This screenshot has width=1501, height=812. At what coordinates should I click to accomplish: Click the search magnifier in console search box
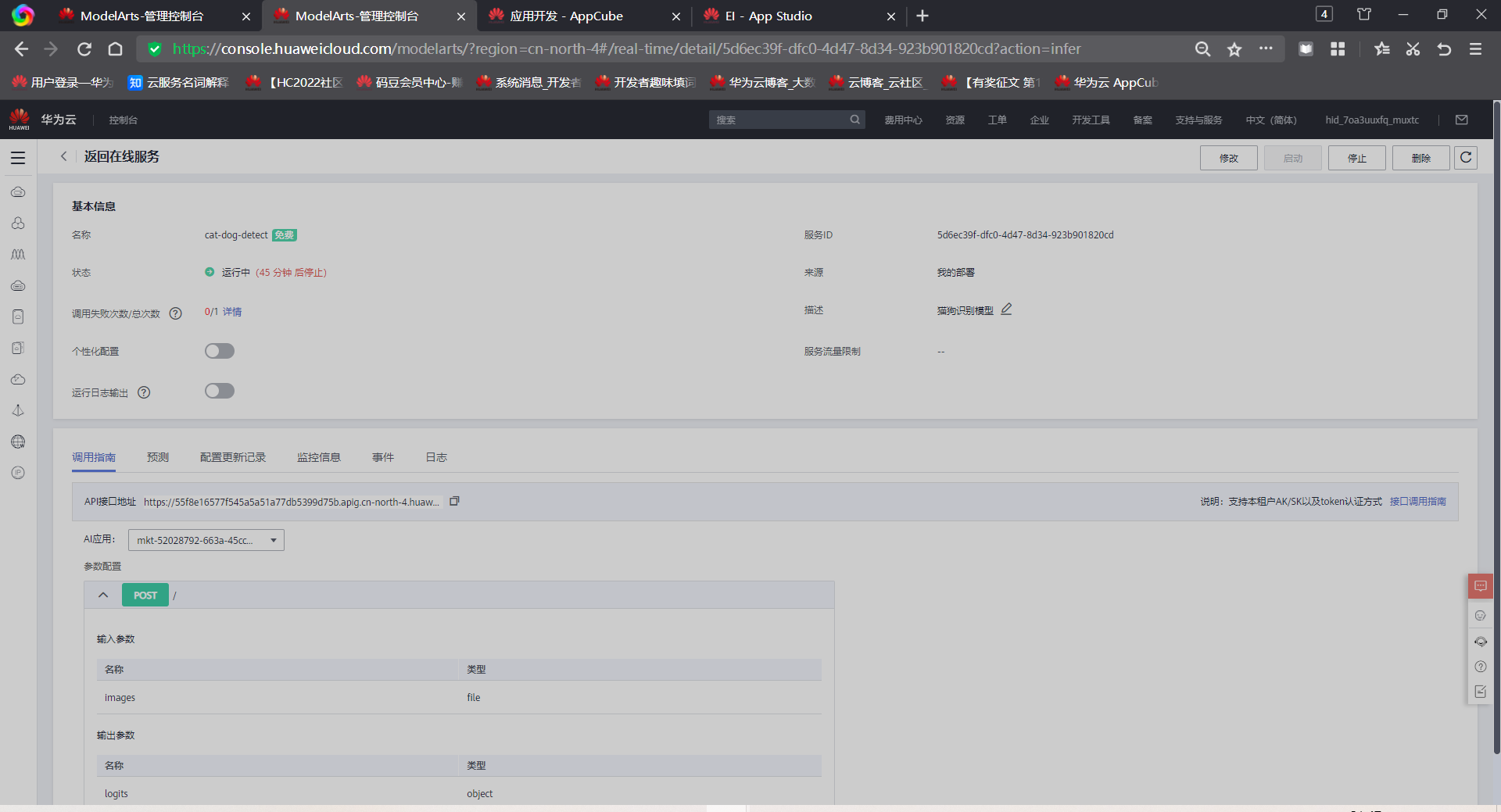pyautogui.click(x=855, y=120)
